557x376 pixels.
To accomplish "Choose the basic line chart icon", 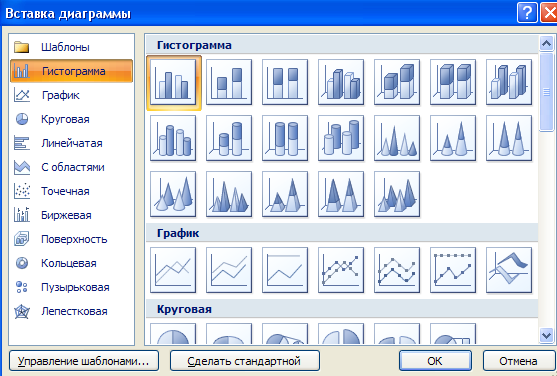I will pyautogui.click(x=173, y=270).
